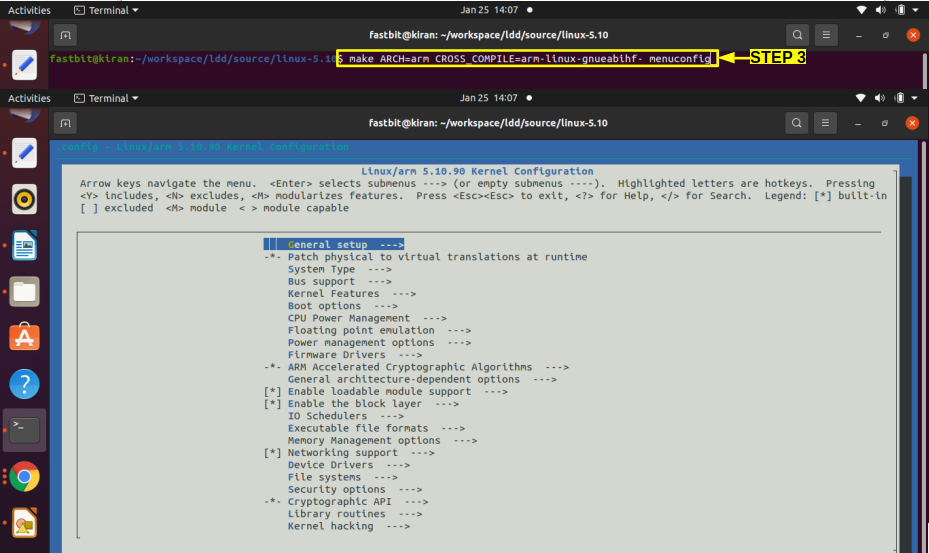
Task: Open the IO Schedulers entry
Action: click(346, 416)
